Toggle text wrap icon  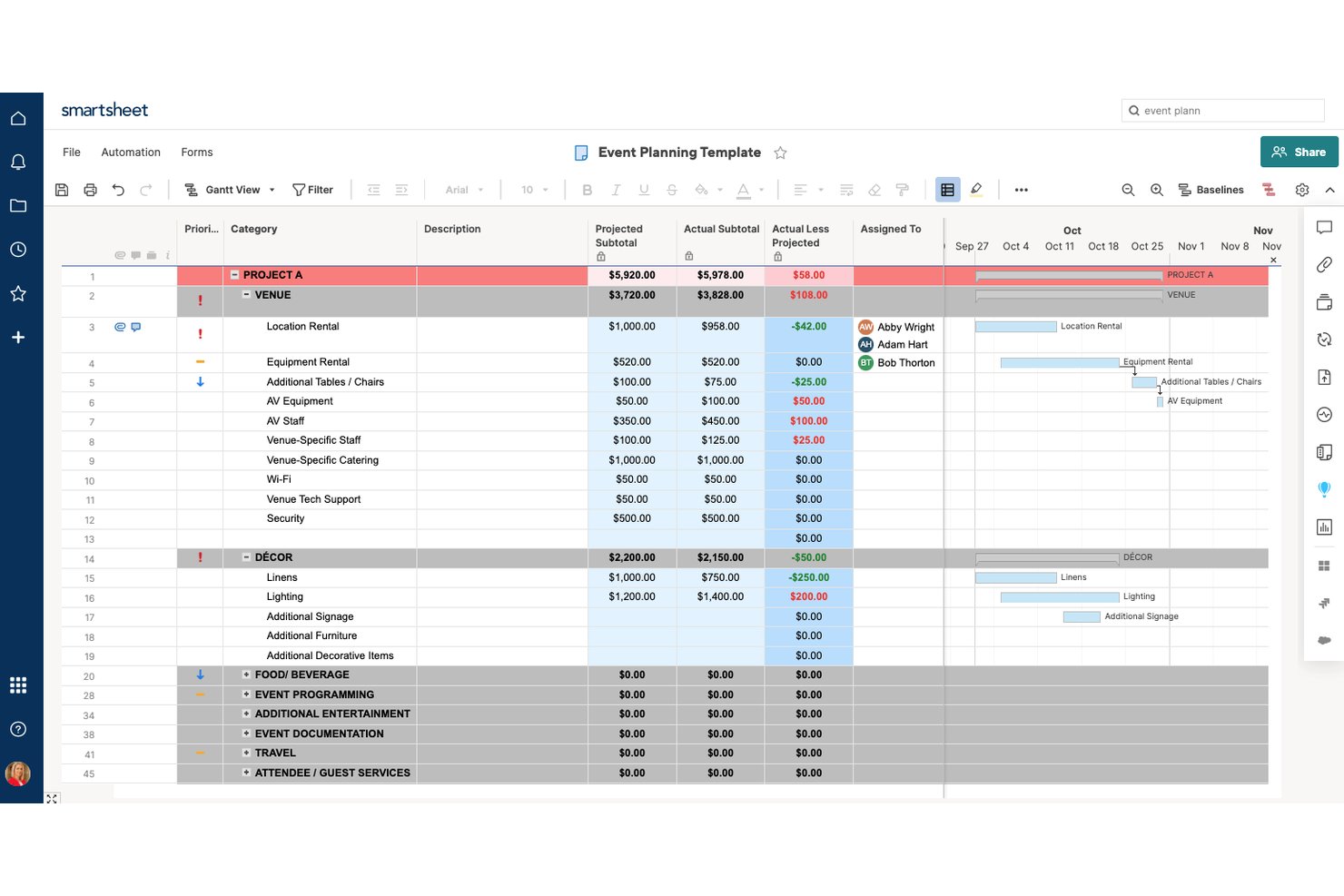tap(846, 190)
